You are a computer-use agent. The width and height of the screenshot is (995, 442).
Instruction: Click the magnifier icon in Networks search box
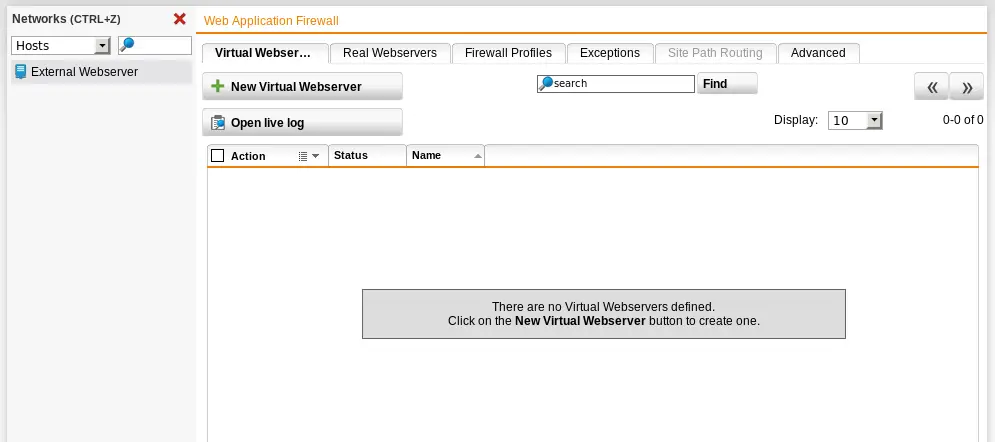(128, 45)
